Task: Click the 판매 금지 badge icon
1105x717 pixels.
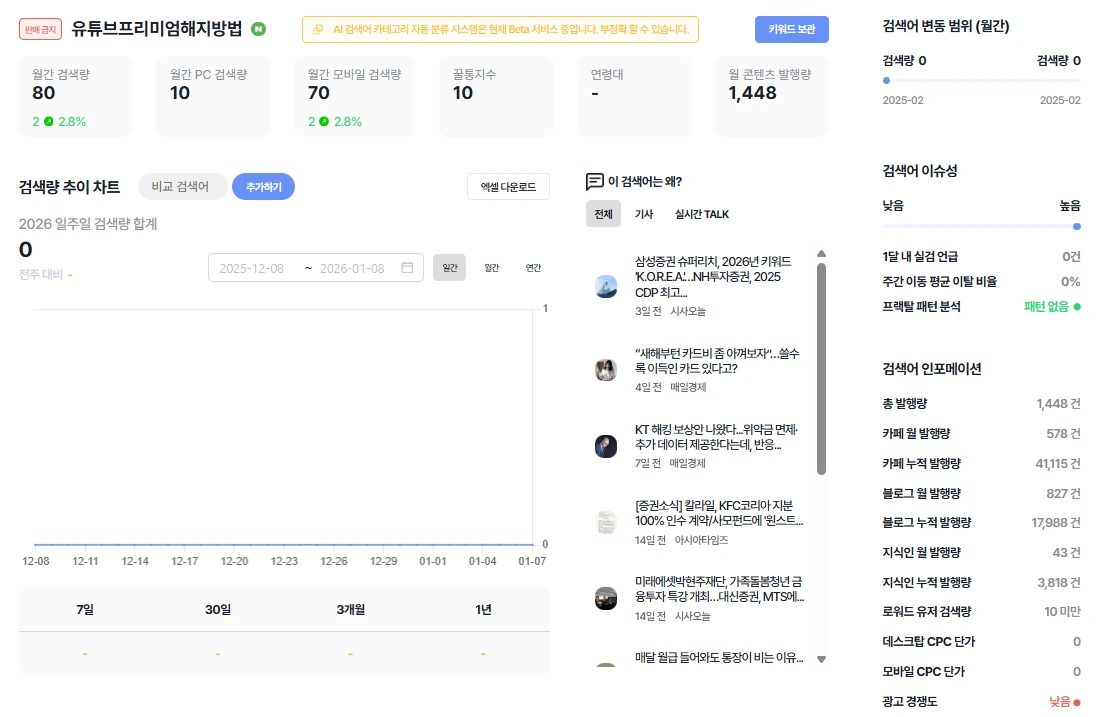Action: [40, 29]
